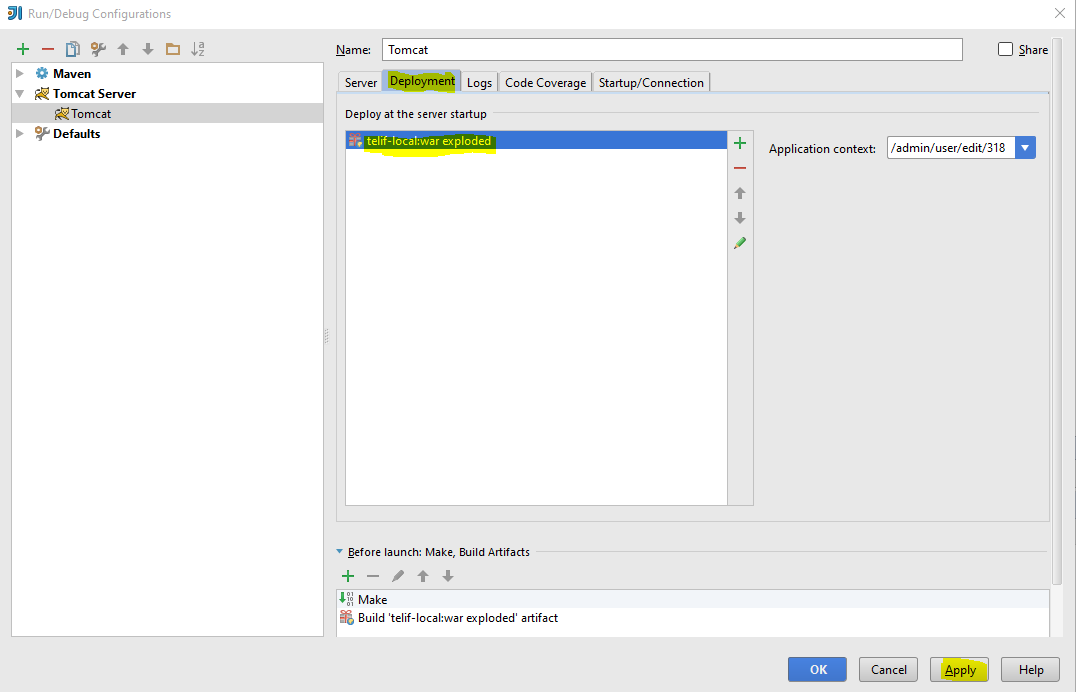The height and width of the screenshot is (692, 1076).
Task: Open Help for this dialog
Action: point(1031,669)
